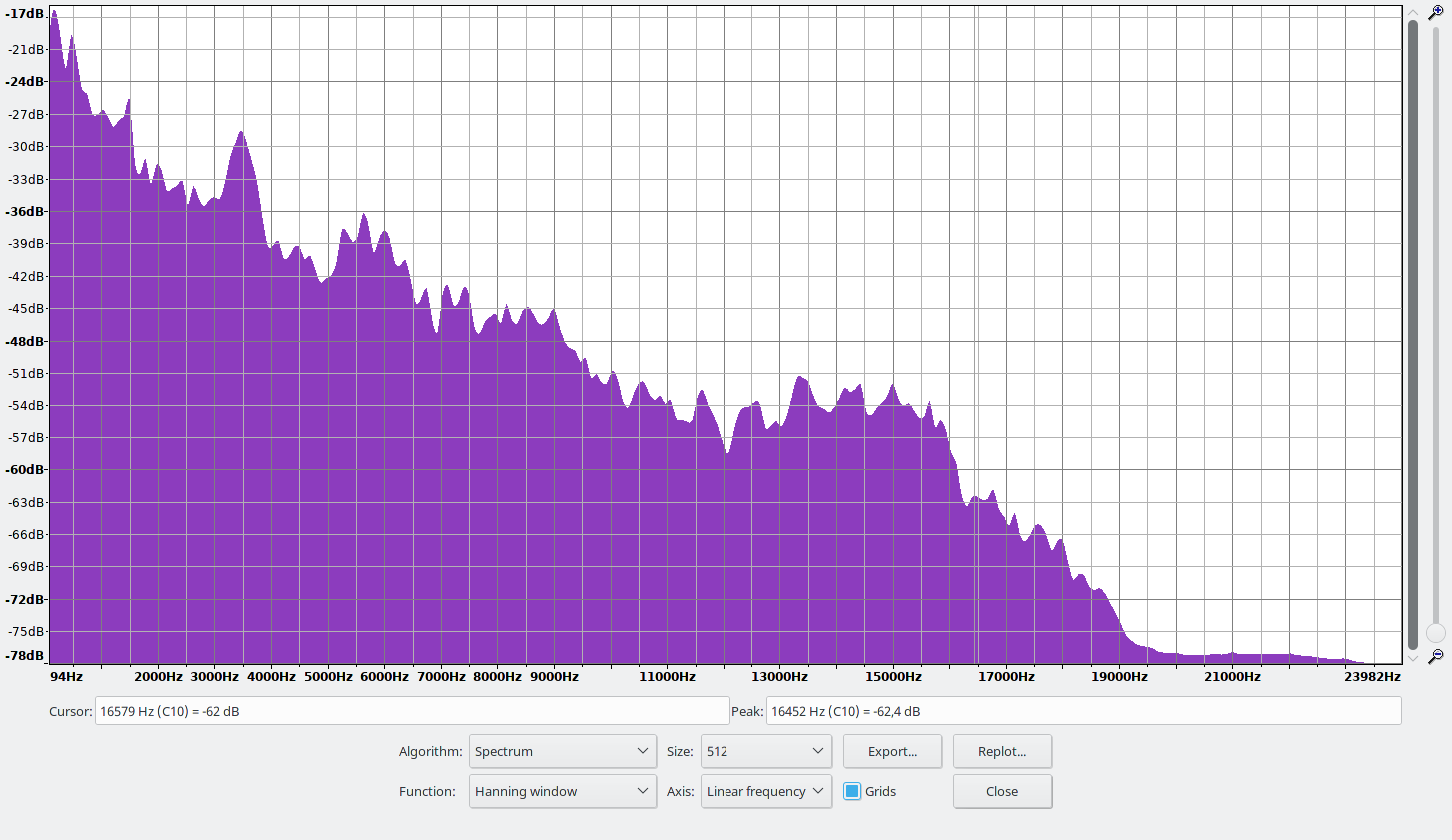
Task: Click the 5000Hz frequency label
Action: (328, 676)
